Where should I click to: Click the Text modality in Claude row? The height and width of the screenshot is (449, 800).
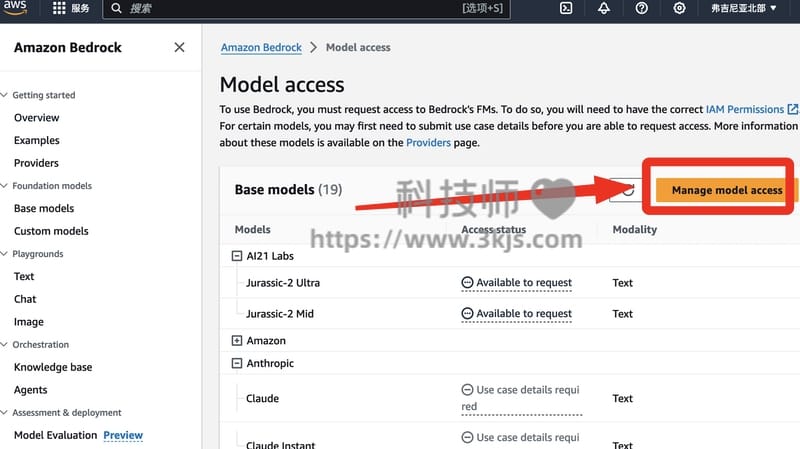622,398
